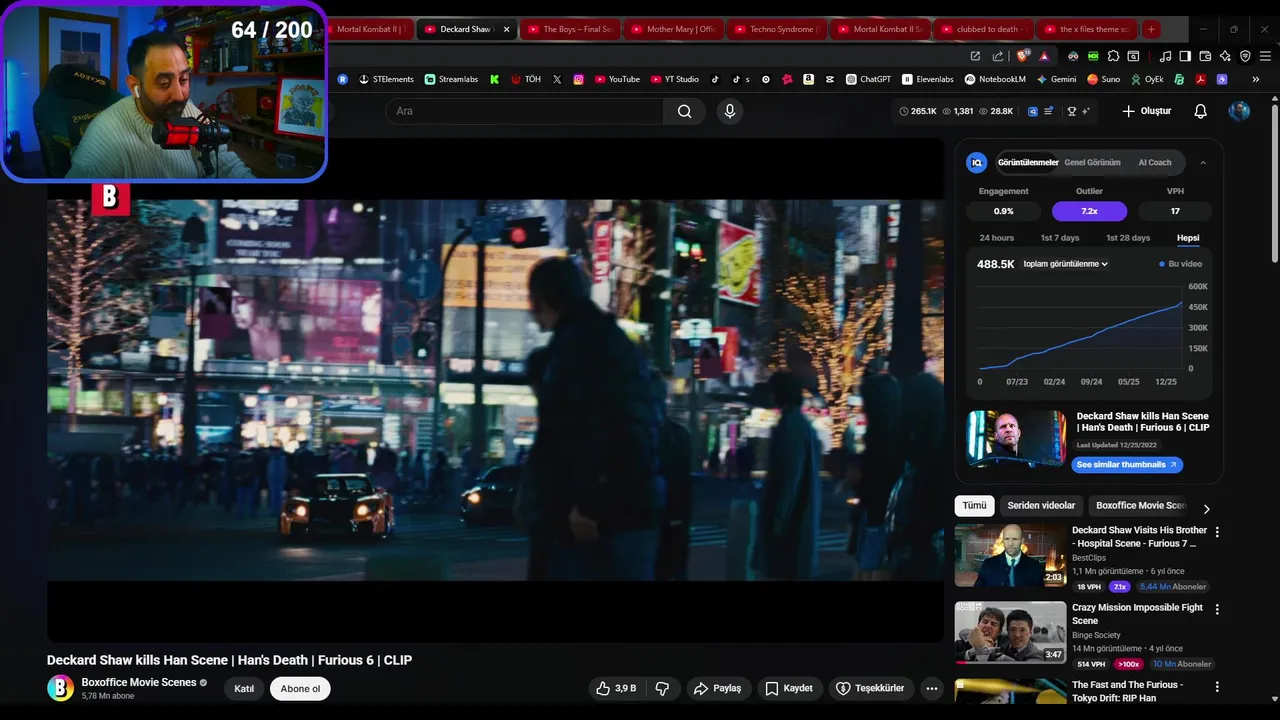Click the Teşekkürler thanks button
1280x720 pixels.
click(870, 688)
